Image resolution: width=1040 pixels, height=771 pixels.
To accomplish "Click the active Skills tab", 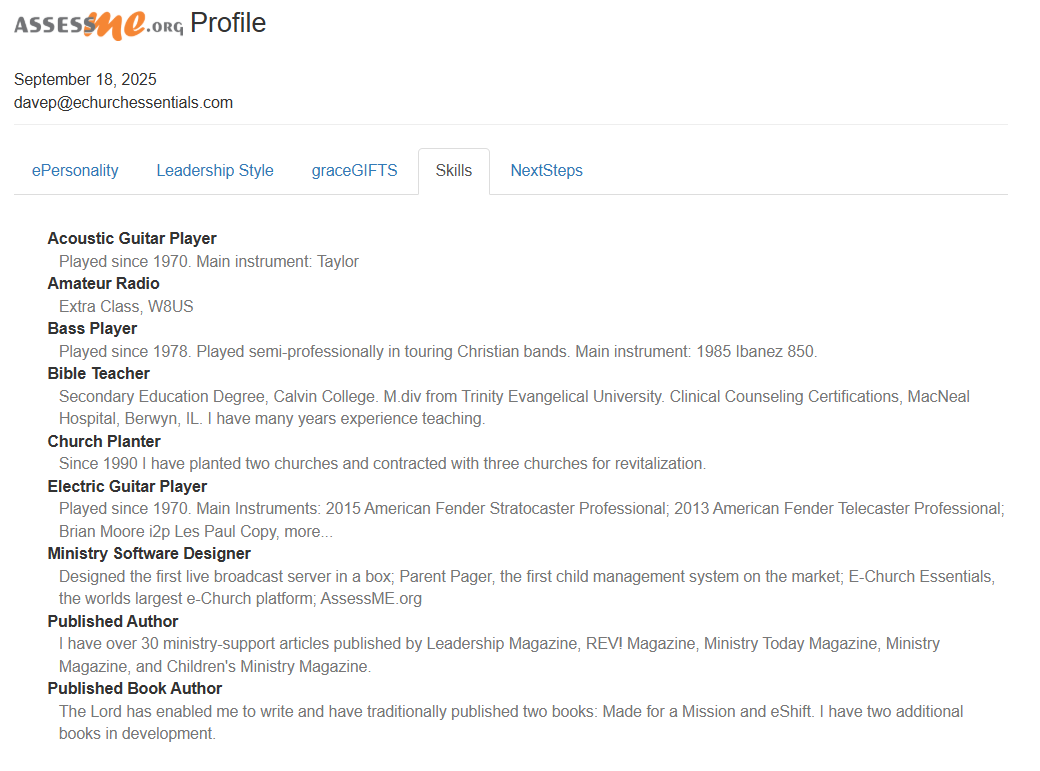I will pos(453,171).
